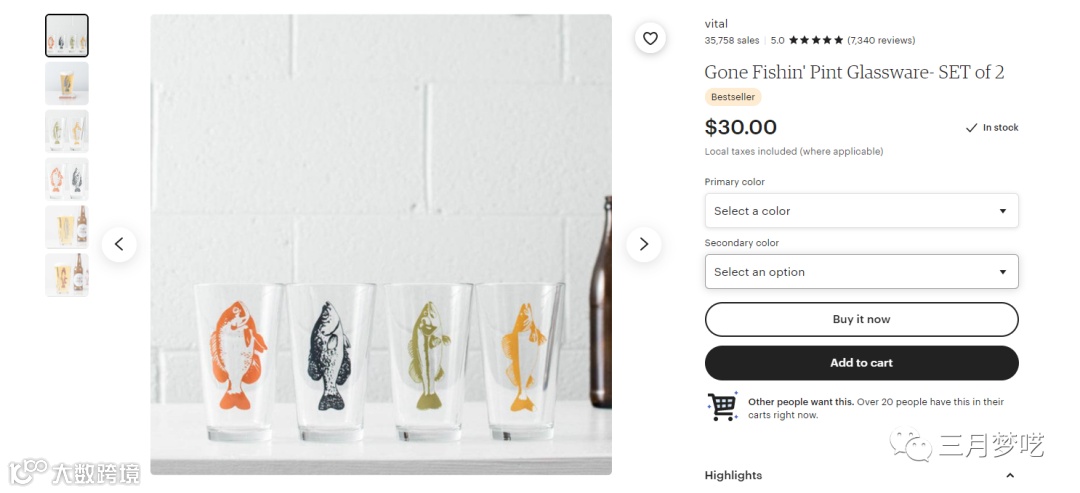Add the glassware to cart
Screen dimensions: 1080x493
pos(861,363)
